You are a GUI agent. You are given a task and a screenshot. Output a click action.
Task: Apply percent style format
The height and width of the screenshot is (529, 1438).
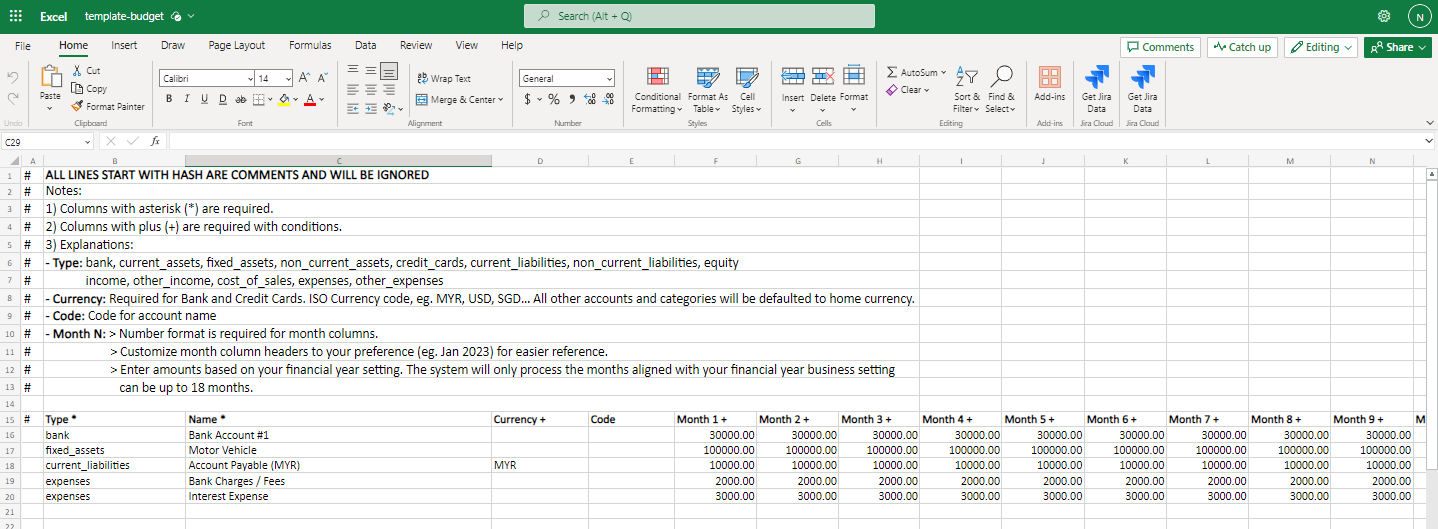click(553, 99)
